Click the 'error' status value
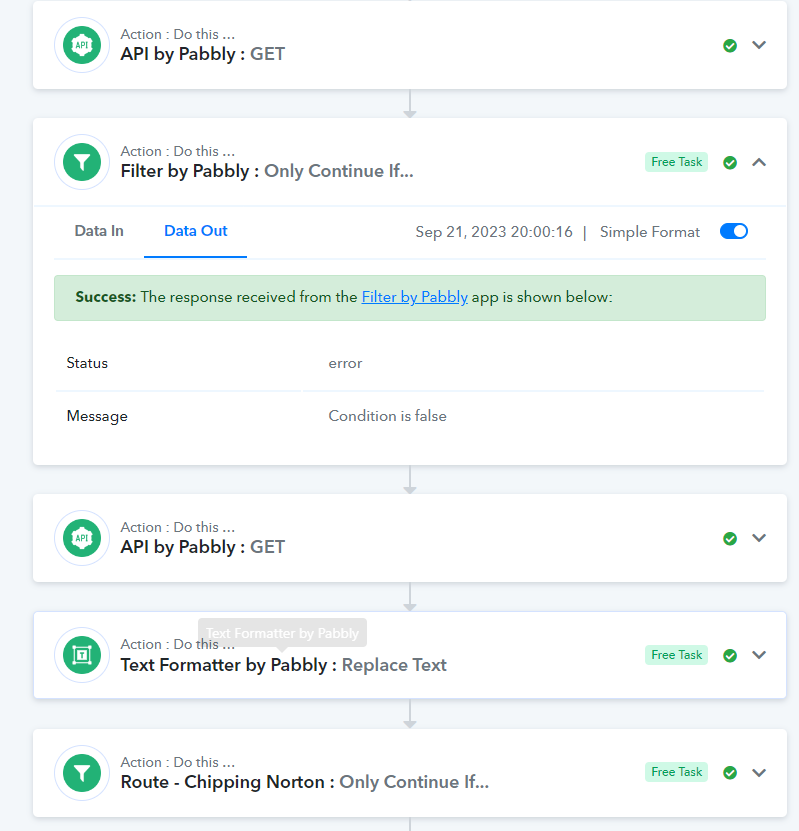 (345, 364)
